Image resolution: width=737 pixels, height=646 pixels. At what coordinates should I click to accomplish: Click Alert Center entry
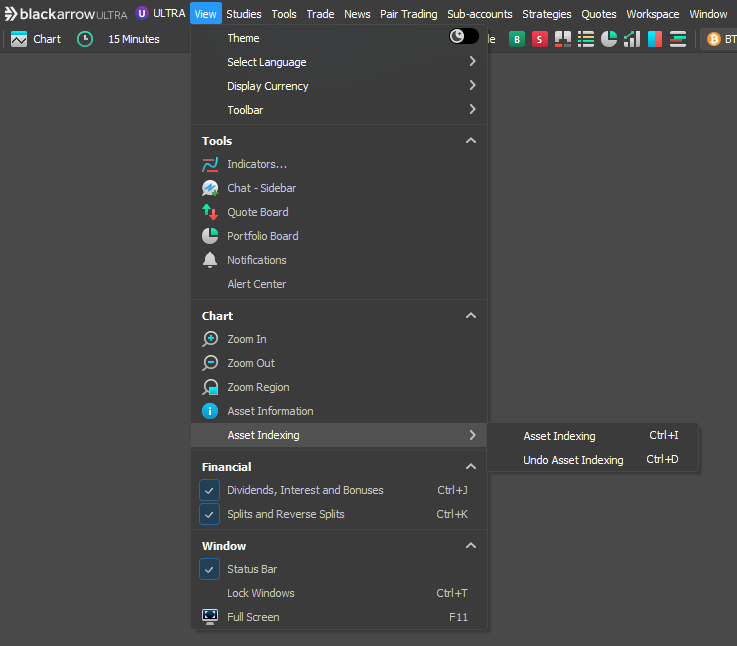(x=256, y=284)
